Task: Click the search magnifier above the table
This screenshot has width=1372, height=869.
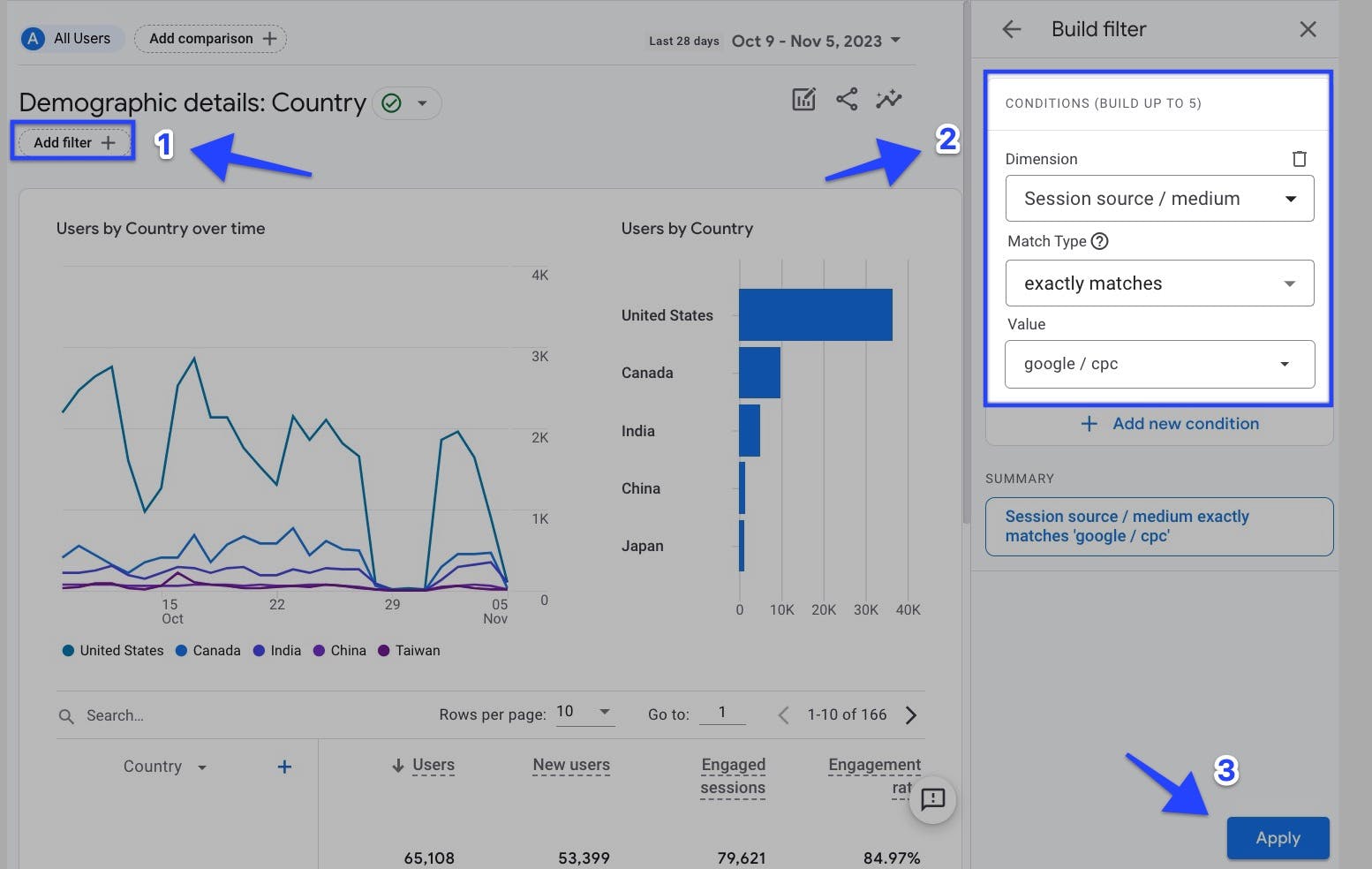Action: coord(67,715)
